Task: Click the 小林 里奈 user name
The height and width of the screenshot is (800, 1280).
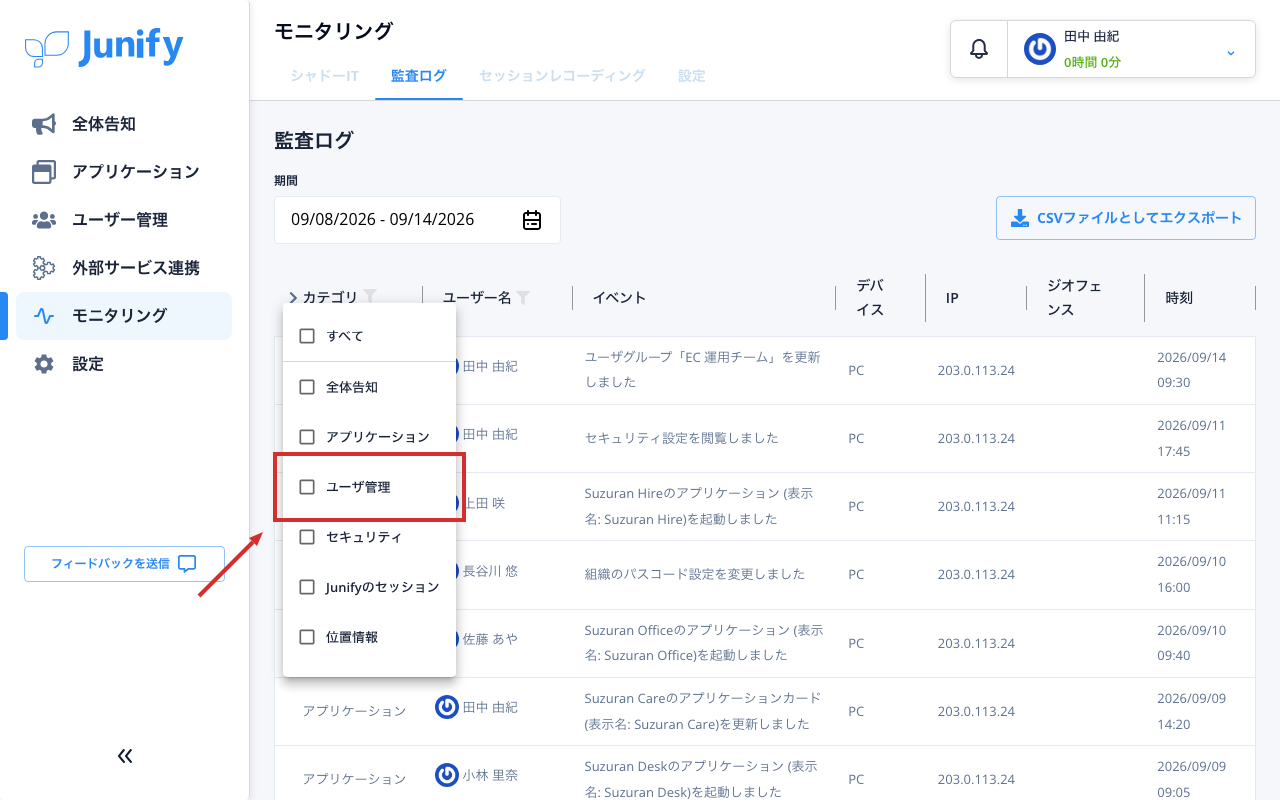Action: tap(490, 775)
